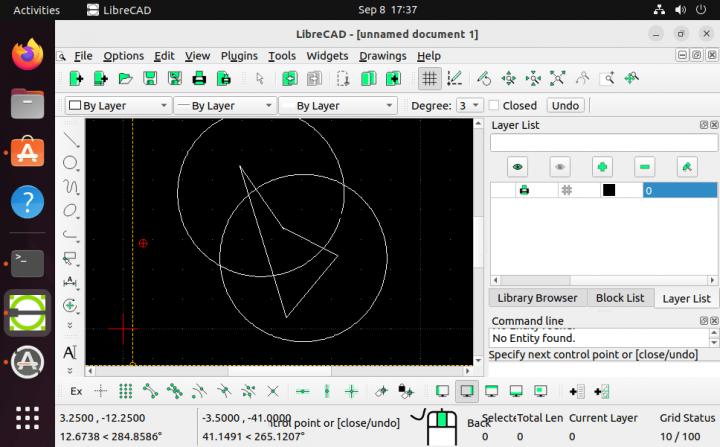Open the first By Layer color dropdown
The height and width of the screenshot is (447, 720).
[118, 105]
